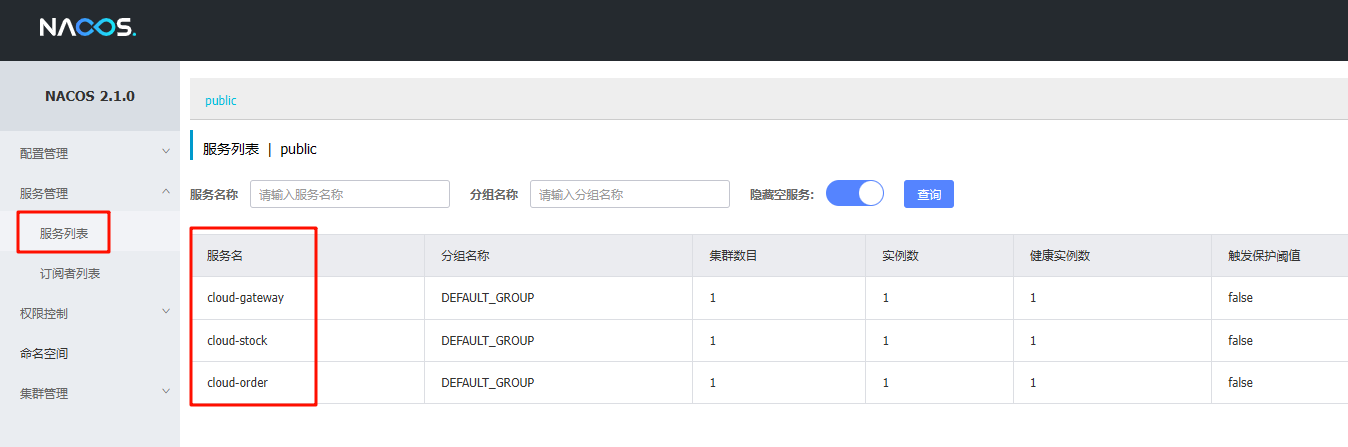Click the false value in cloud-gateway row
Viewport: 1348px width, 447px height.
[x=1240, y=298]
